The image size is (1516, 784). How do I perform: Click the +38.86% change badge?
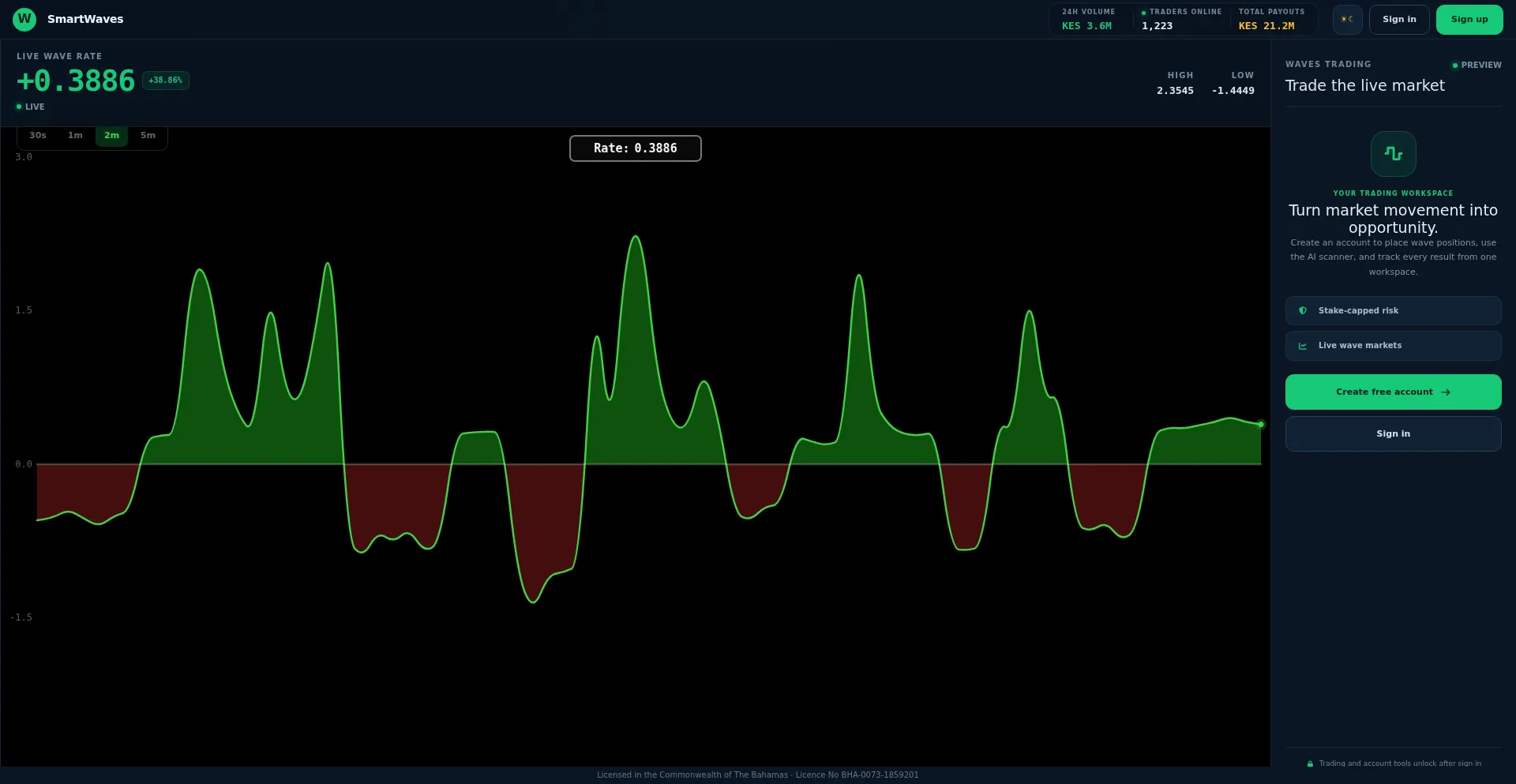(166, 81)
